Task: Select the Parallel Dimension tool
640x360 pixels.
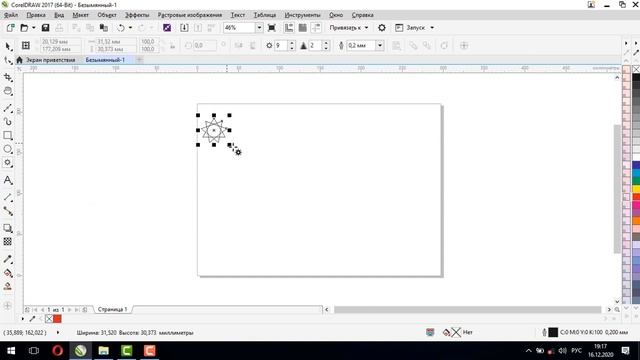Action: click(8, 198)
